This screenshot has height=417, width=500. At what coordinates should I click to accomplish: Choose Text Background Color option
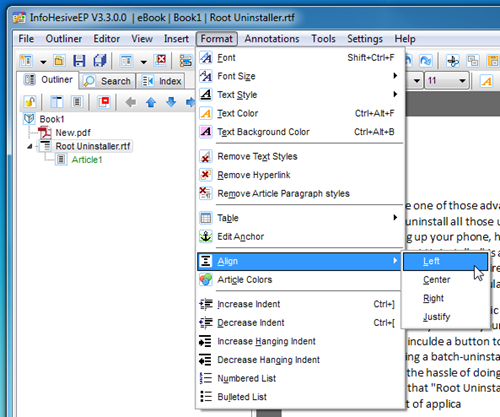click(x=300, y=132)
